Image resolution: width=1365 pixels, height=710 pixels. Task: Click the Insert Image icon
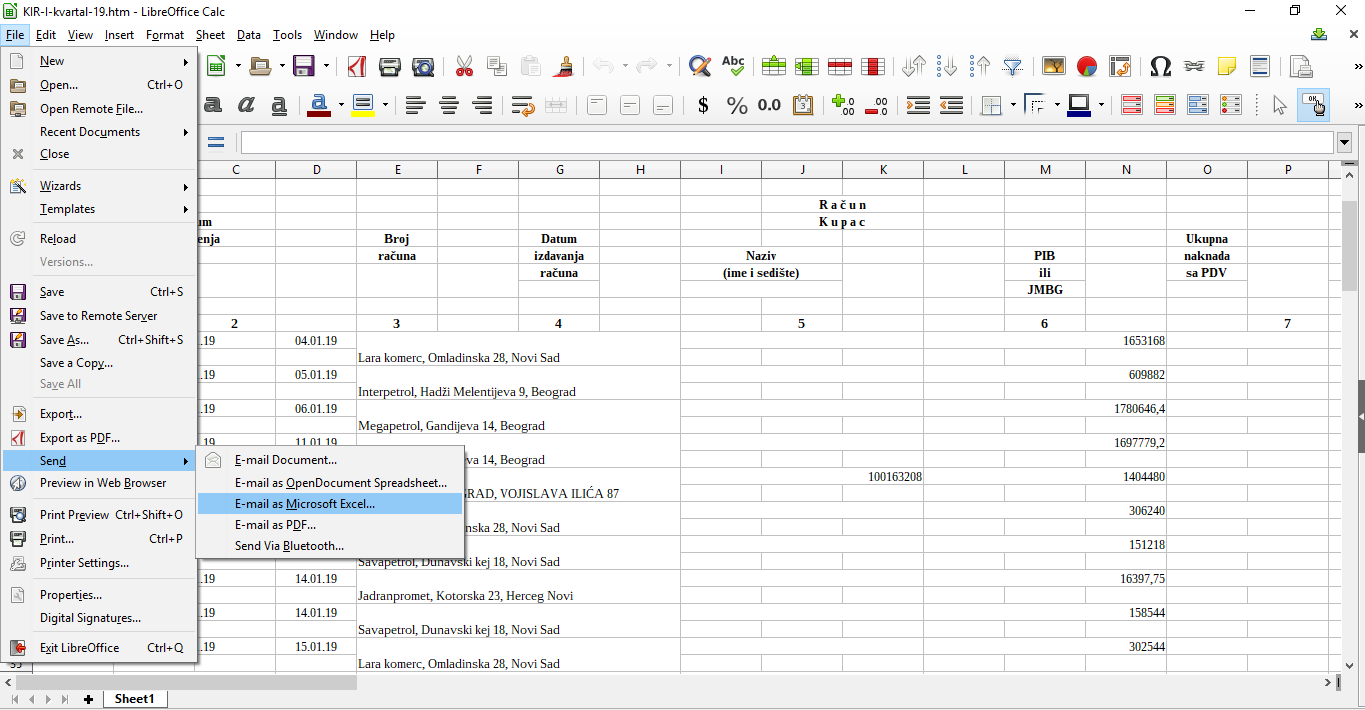point(1053,66)
